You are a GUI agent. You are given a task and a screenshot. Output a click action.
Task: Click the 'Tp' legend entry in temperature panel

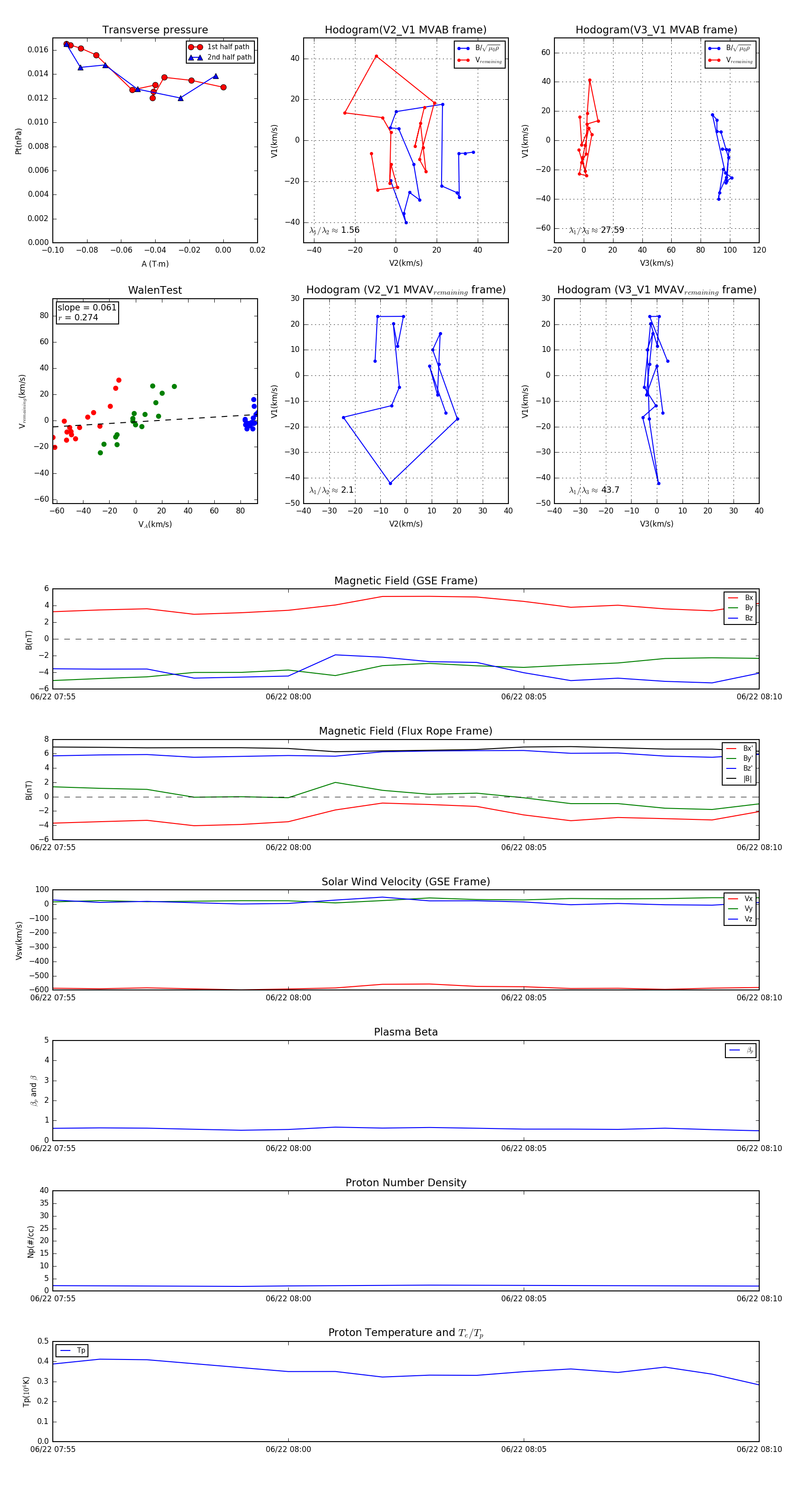point(72,1350)
